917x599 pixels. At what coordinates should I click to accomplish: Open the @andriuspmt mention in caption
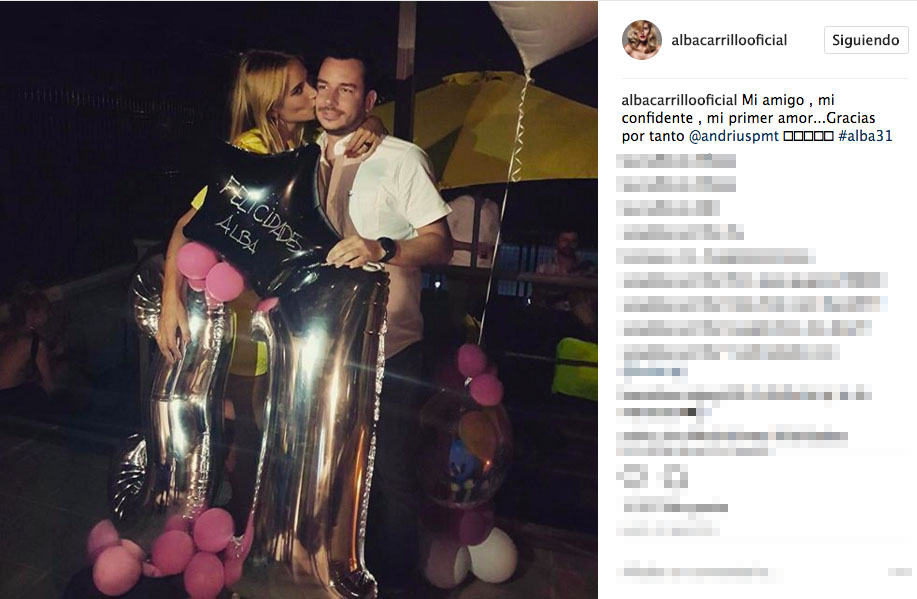(733, 136)
